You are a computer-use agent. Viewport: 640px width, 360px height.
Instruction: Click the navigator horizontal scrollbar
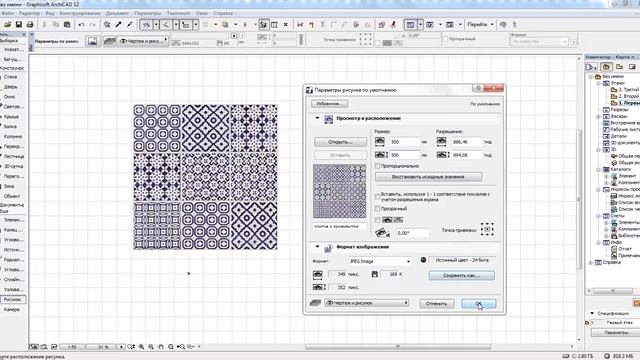click(x=613, y=291)
